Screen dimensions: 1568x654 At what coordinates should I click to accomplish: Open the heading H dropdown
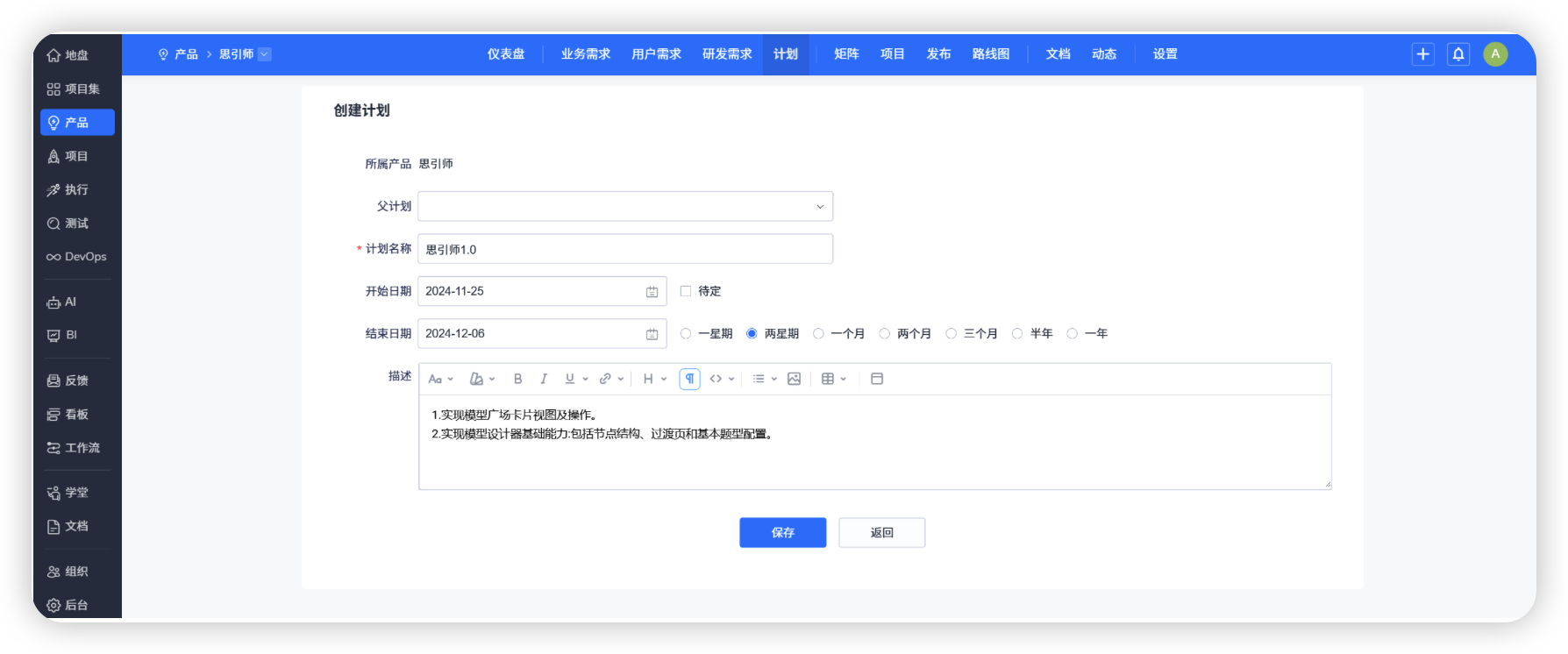655,379
